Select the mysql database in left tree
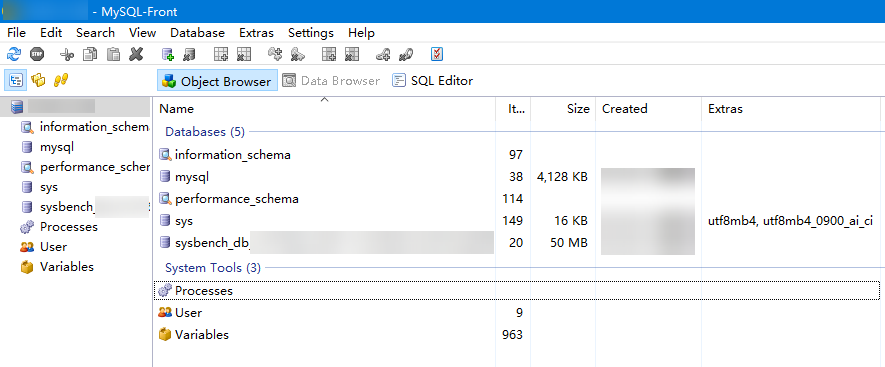This screenshot has height=367, width=885. [57, 147]
